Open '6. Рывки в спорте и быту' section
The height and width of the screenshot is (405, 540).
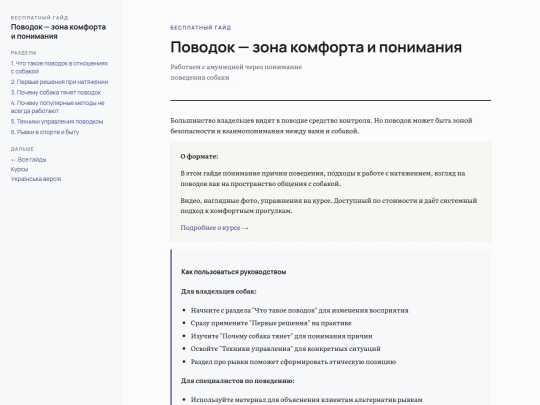(x=45, y=132)
